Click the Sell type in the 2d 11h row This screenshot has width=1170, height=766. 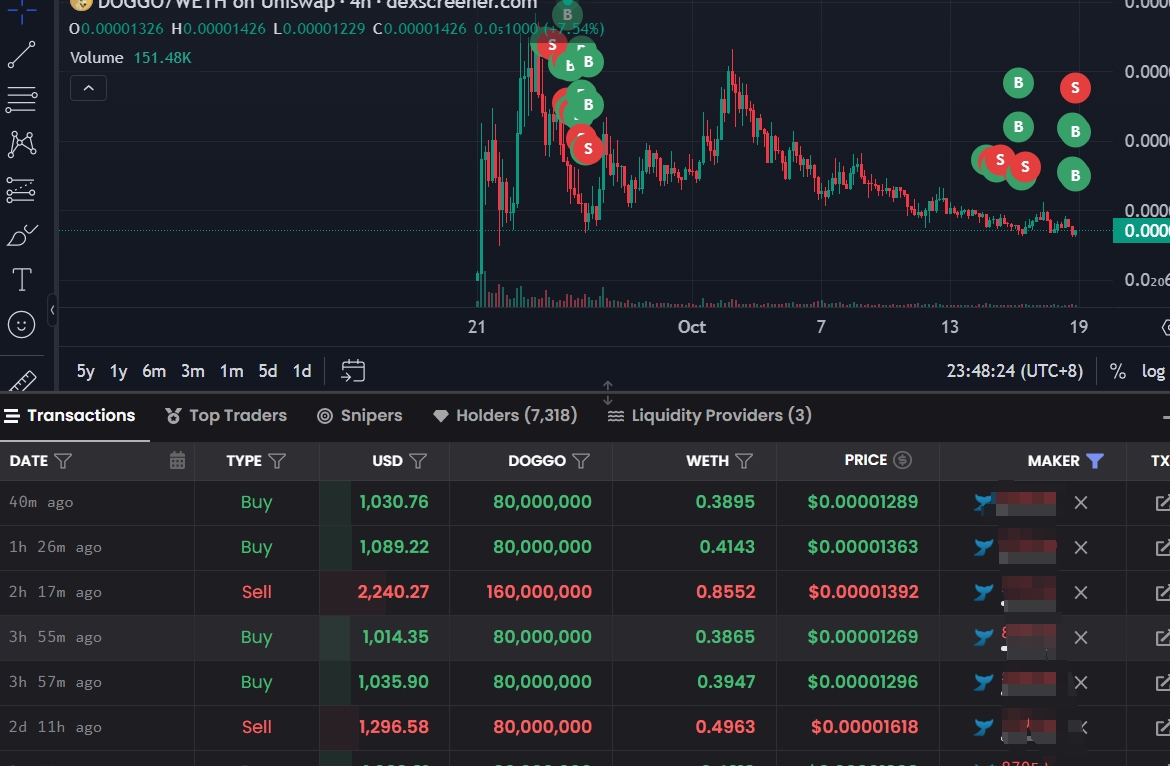pos(257,726)
